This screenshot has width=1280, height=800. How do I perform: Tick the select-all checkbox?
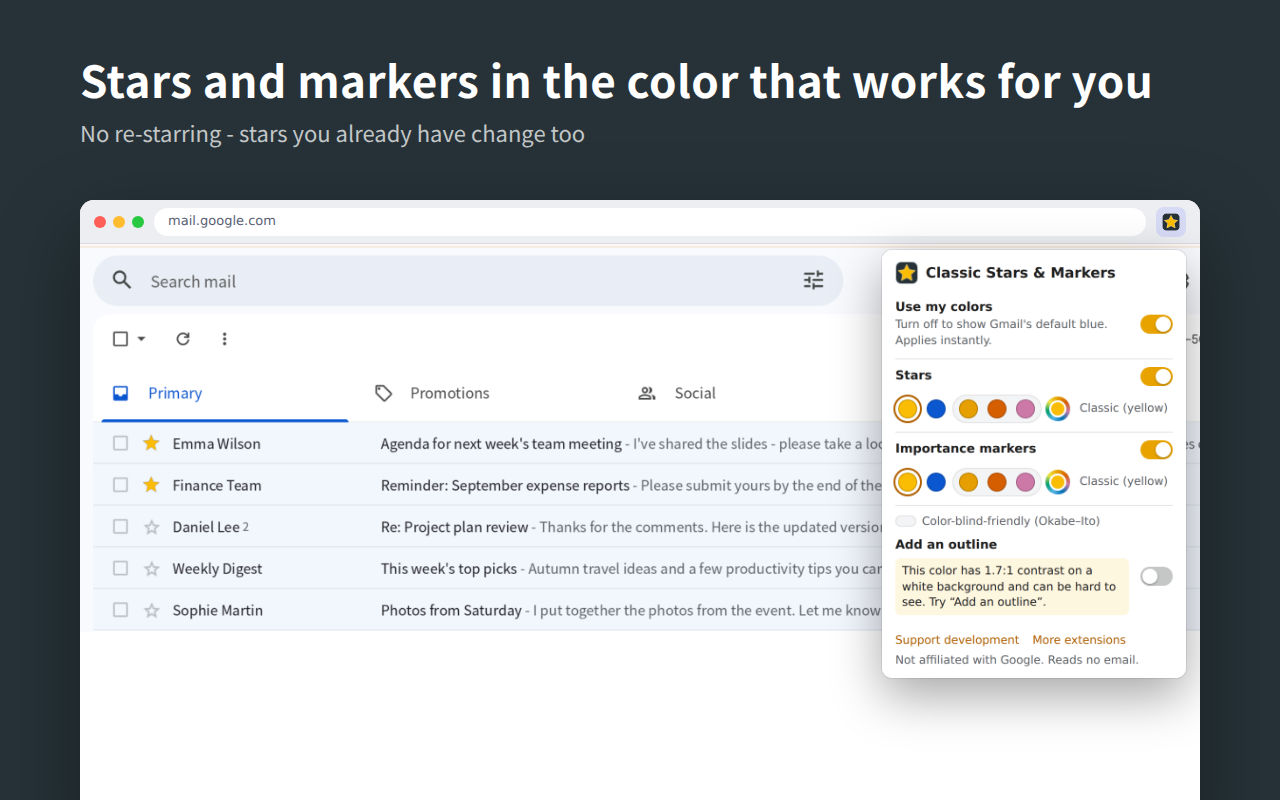pyautogui.click(x=120, y=339)
